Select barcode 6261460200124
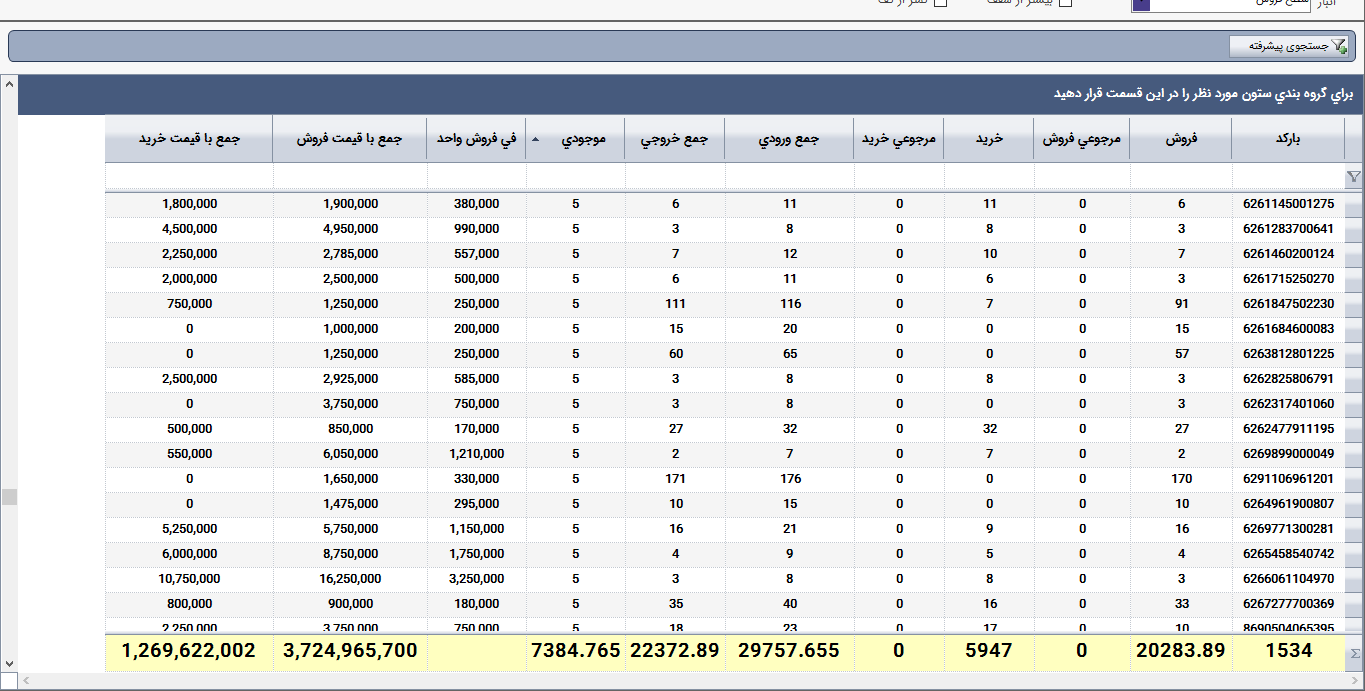1365x691 pixels. tap(1288, 254)
